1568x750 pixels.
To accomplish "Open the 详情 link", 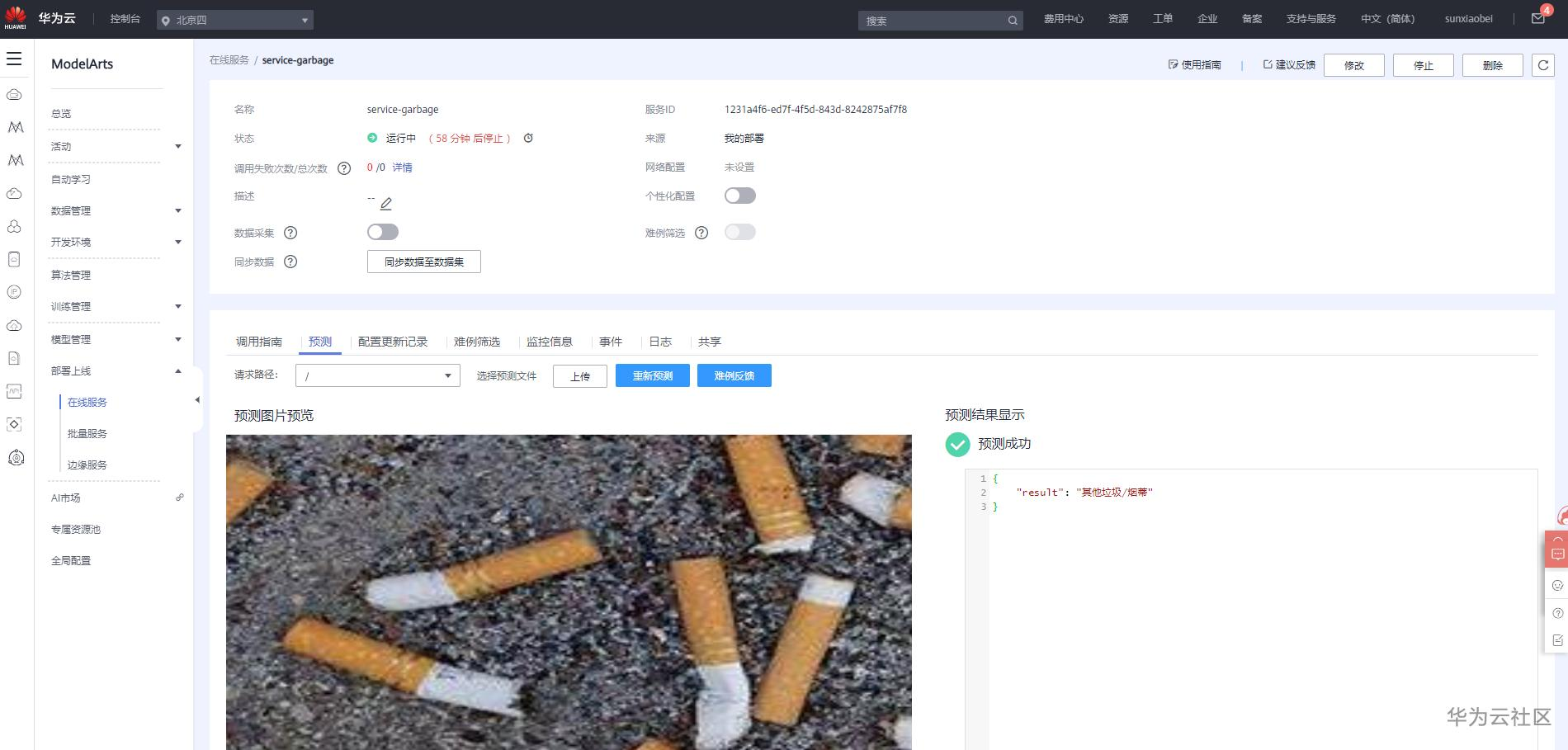I will point(402,167).
